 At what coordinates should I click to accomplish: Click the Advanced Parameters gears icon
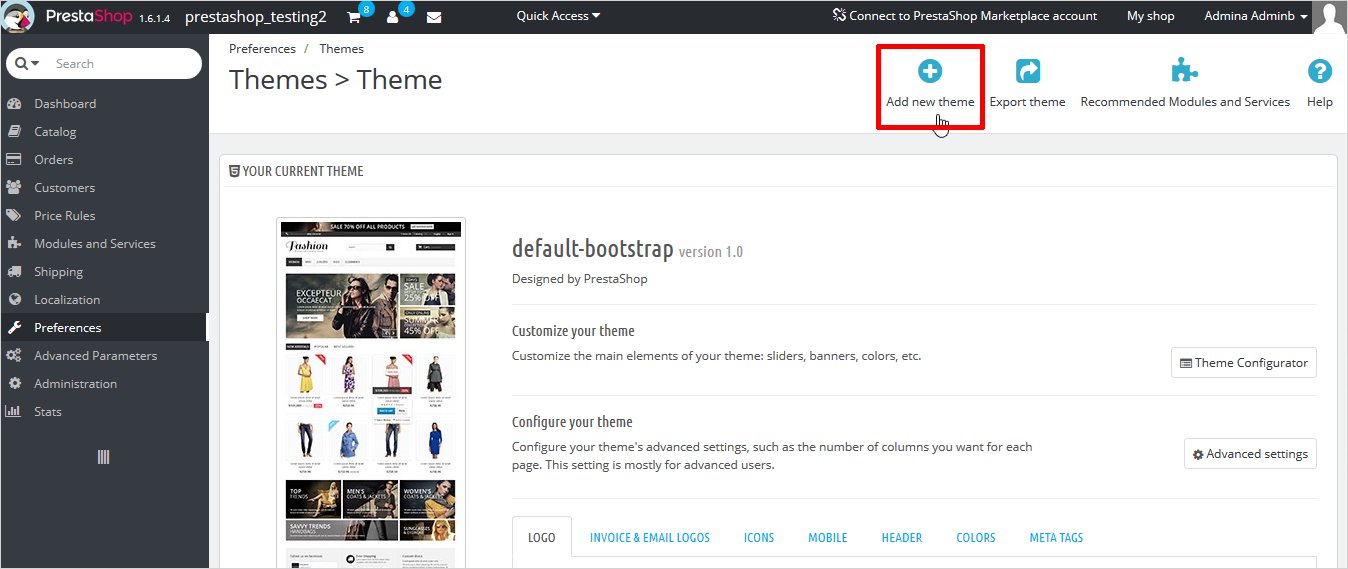click(x=14, y=356)
